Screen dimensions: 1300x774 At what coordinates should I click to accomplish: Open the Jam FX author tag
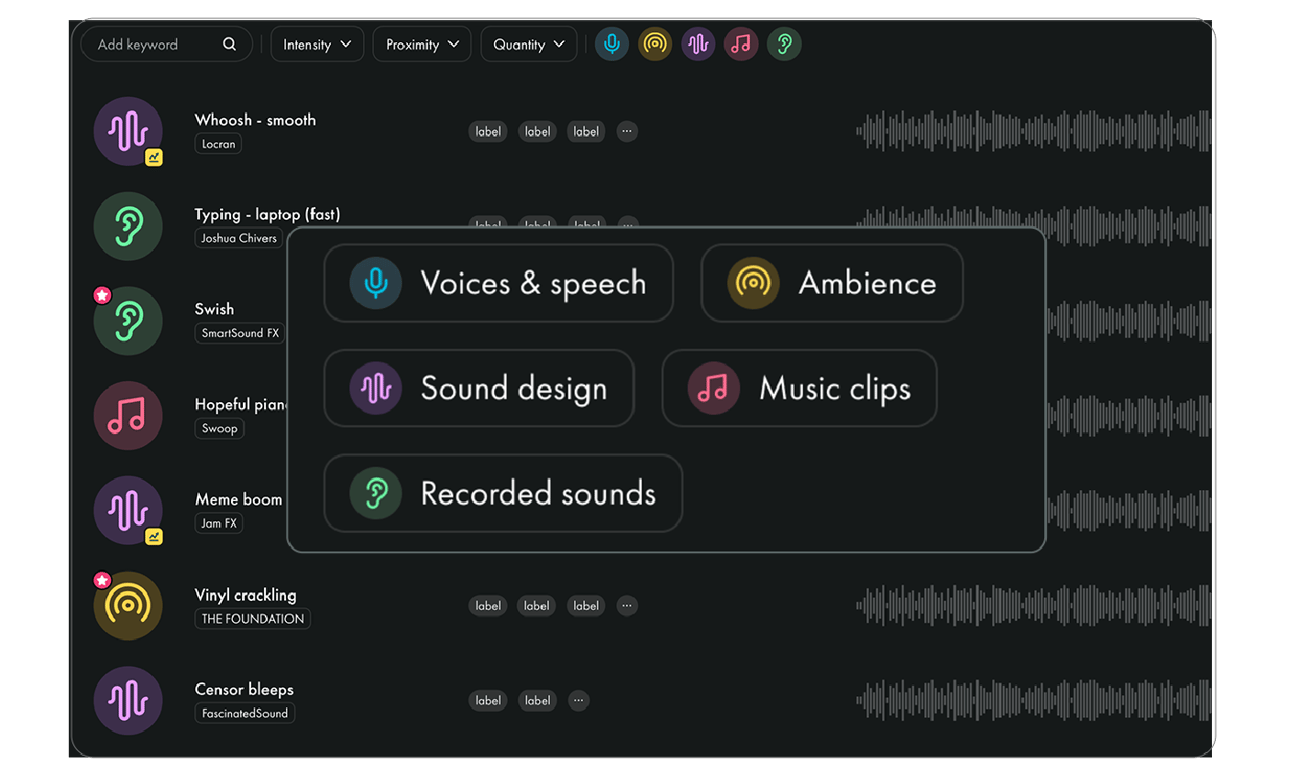tap(219, 523)
